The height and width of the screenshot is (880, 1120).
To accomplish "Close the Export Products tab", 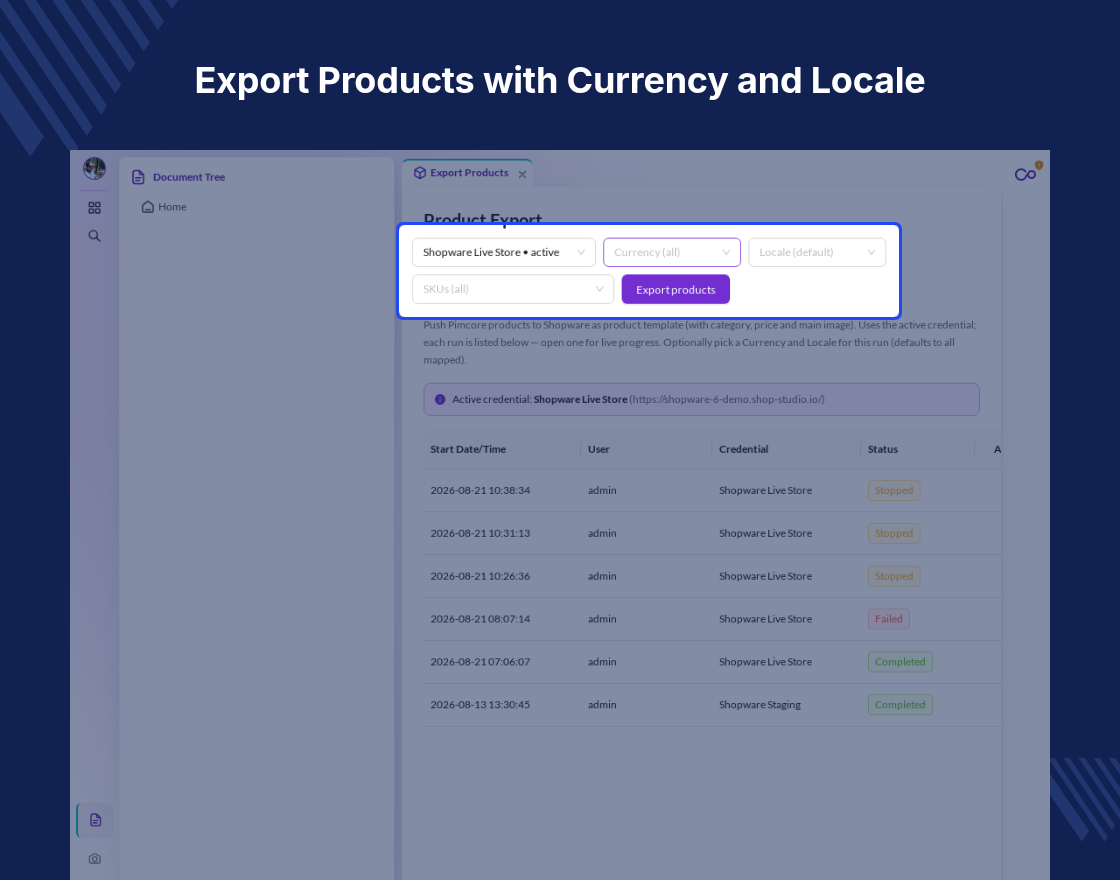I will 522,174.
